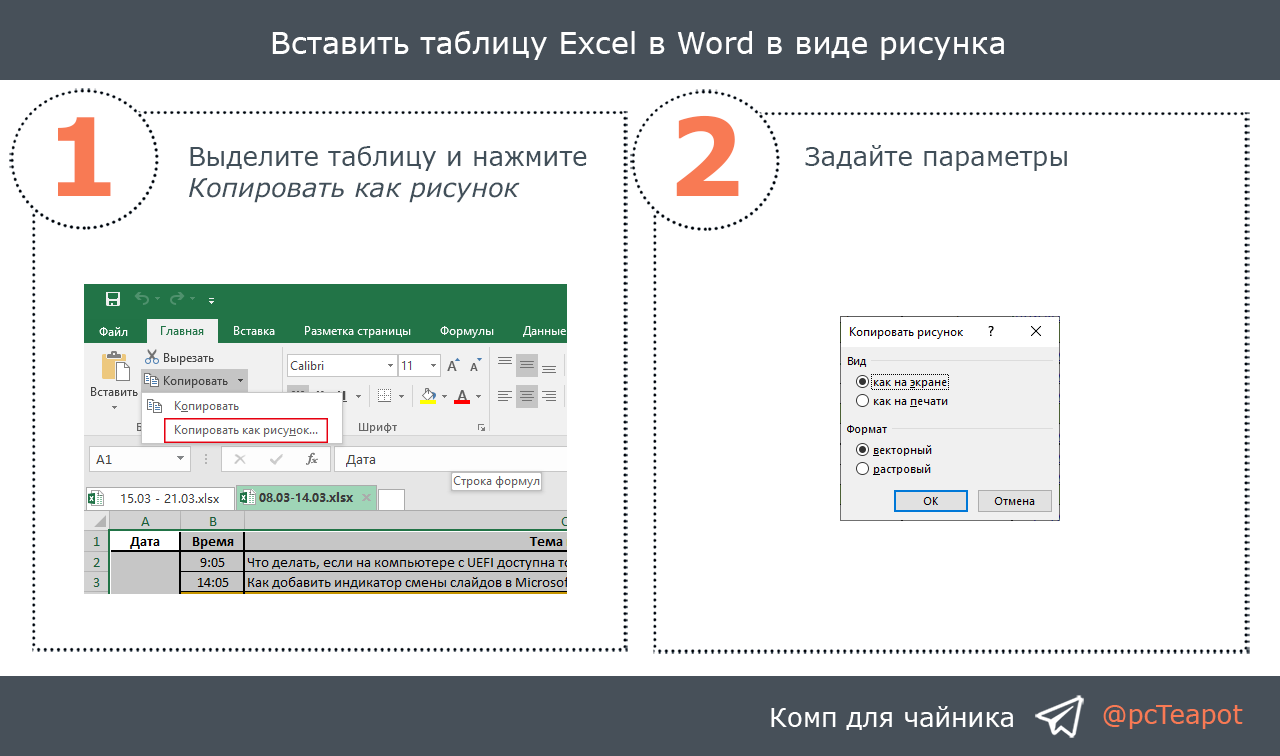Click the Undo arrow icon
This screenshot has width=1280, height=756.
coord(142,299)
